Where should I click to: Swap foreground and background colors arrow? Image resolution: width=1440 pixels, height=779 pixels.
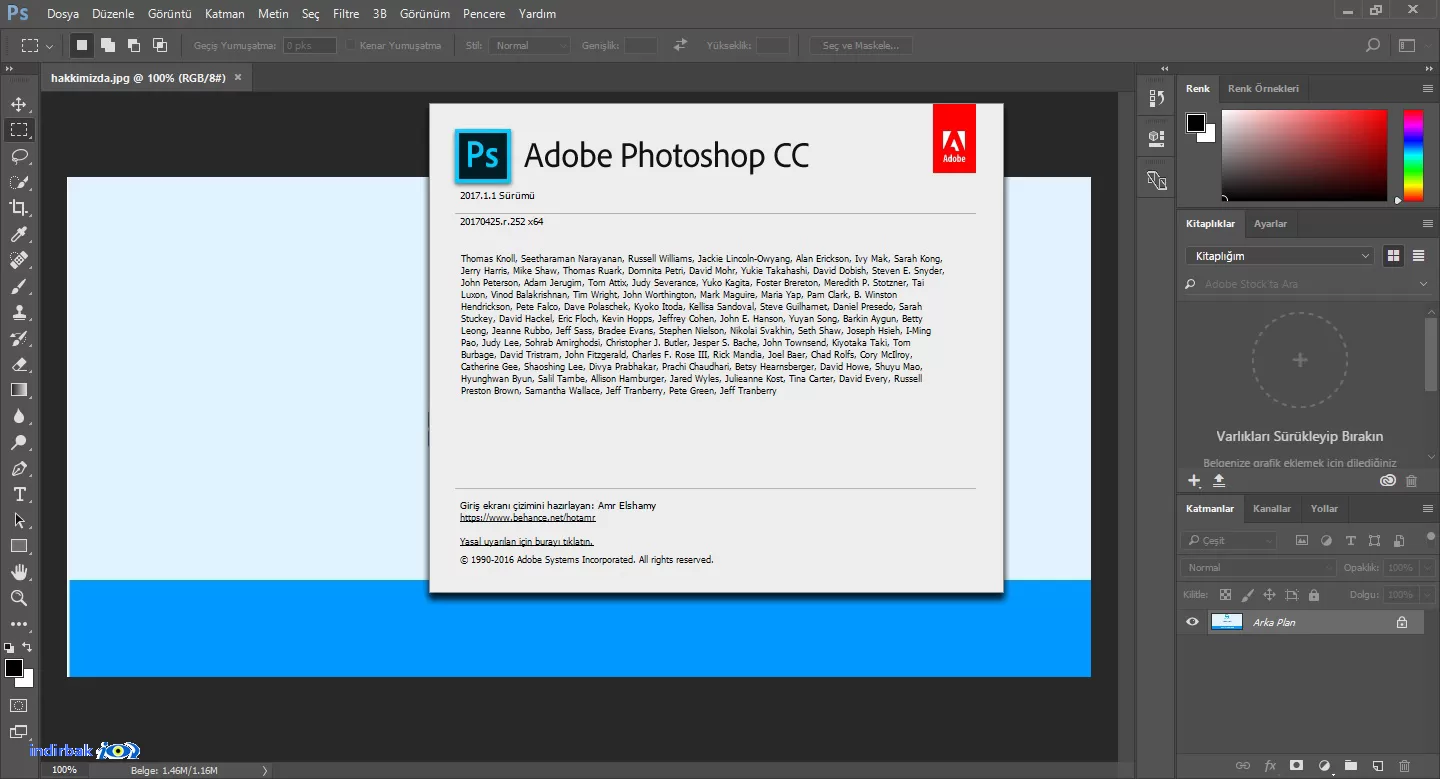pyautogui.click(x=27, y=647)
